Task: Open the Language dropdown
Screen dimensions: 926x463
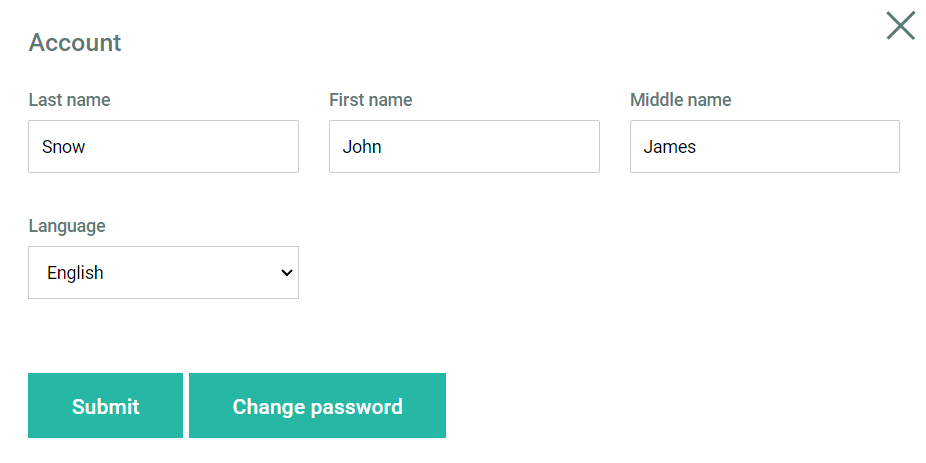Action: tap(163, 273)
